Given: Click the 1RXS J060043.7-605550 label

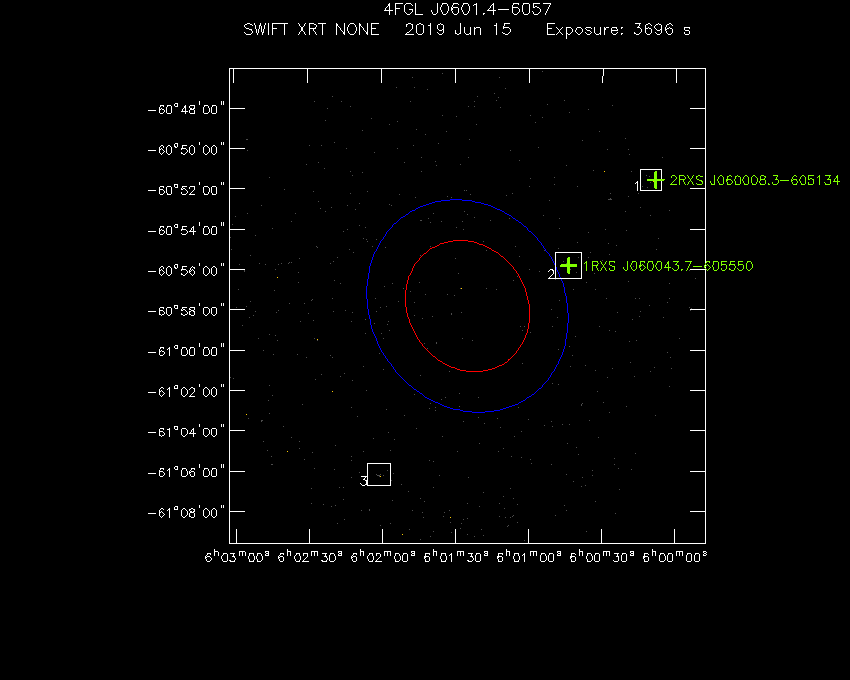Looking at the screenshot, I should (668, 266).
